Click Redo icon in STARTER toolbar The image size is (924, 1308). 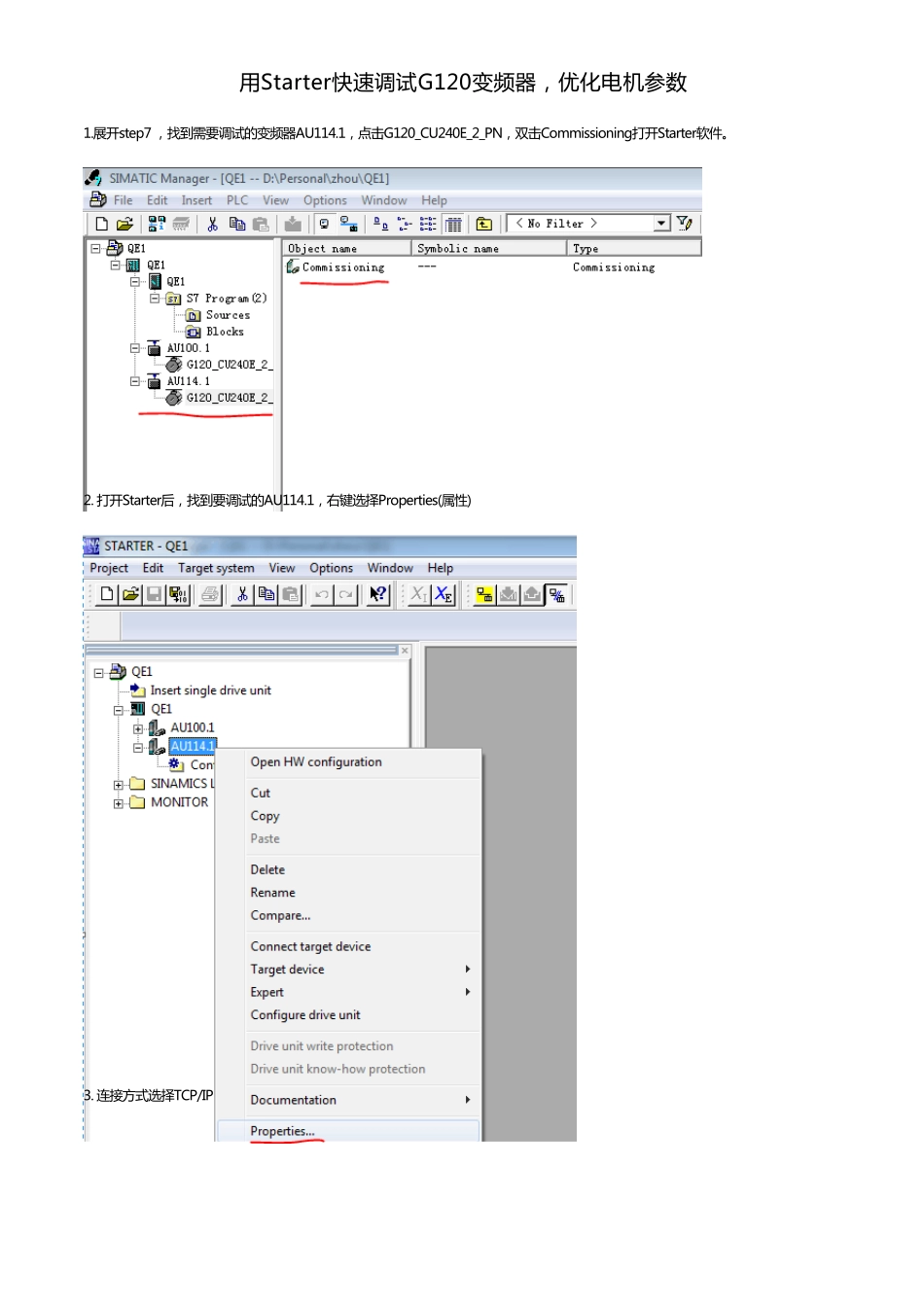(345, 594)
